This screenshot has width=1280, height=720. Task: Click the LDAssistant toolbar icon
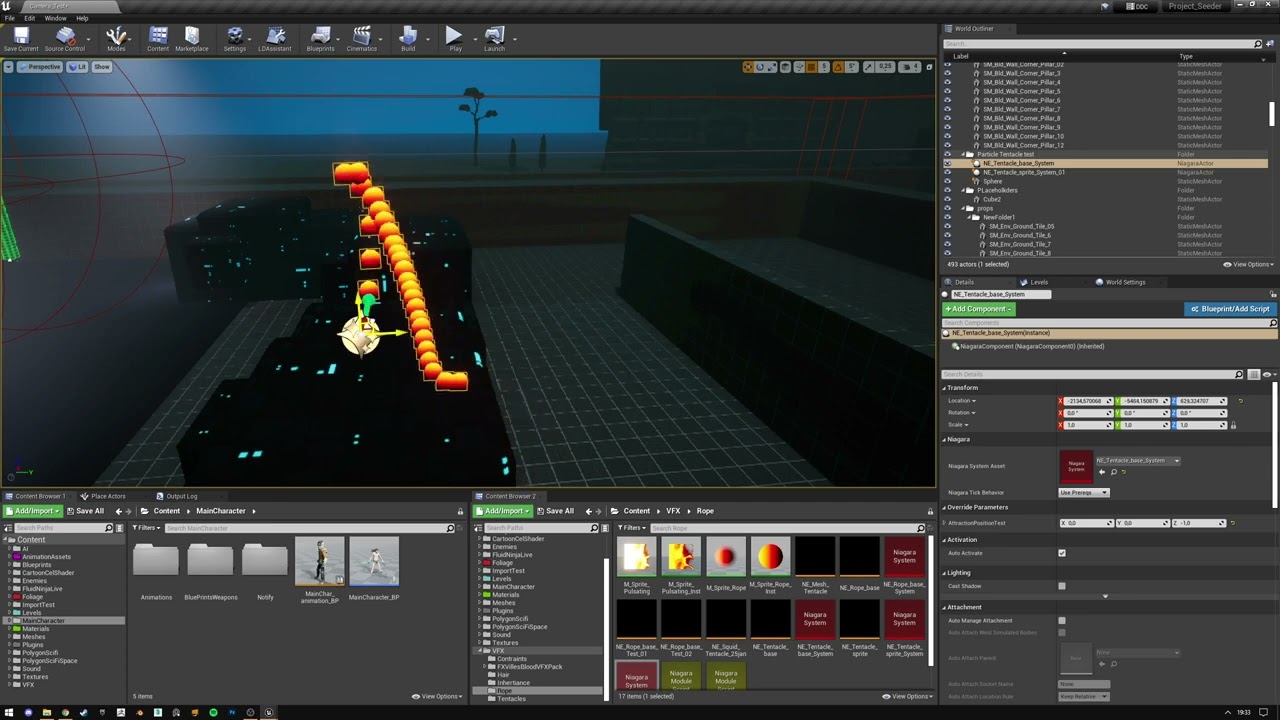click(275, 39)
